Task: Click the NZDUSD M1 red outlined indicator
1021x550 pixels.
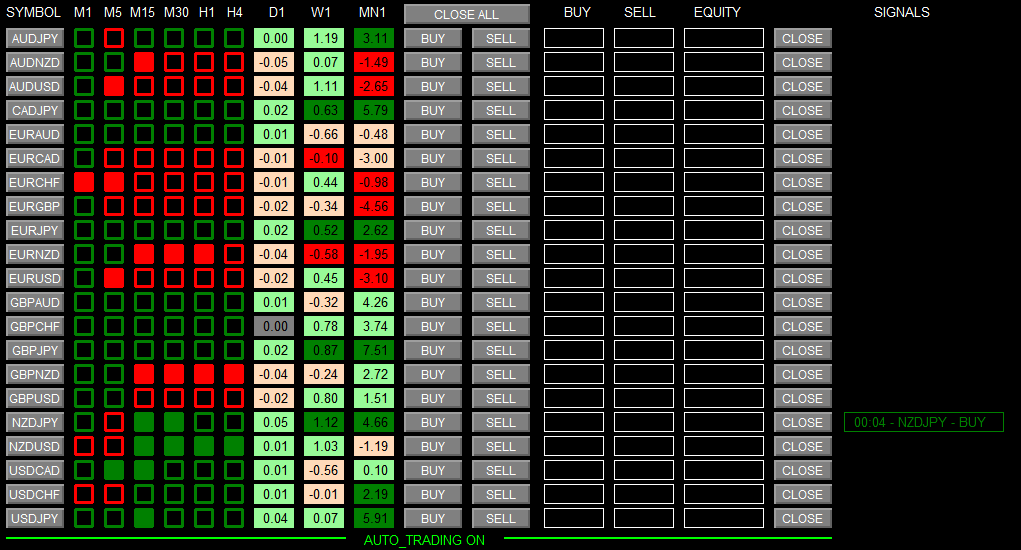Action: coord(84,447)
